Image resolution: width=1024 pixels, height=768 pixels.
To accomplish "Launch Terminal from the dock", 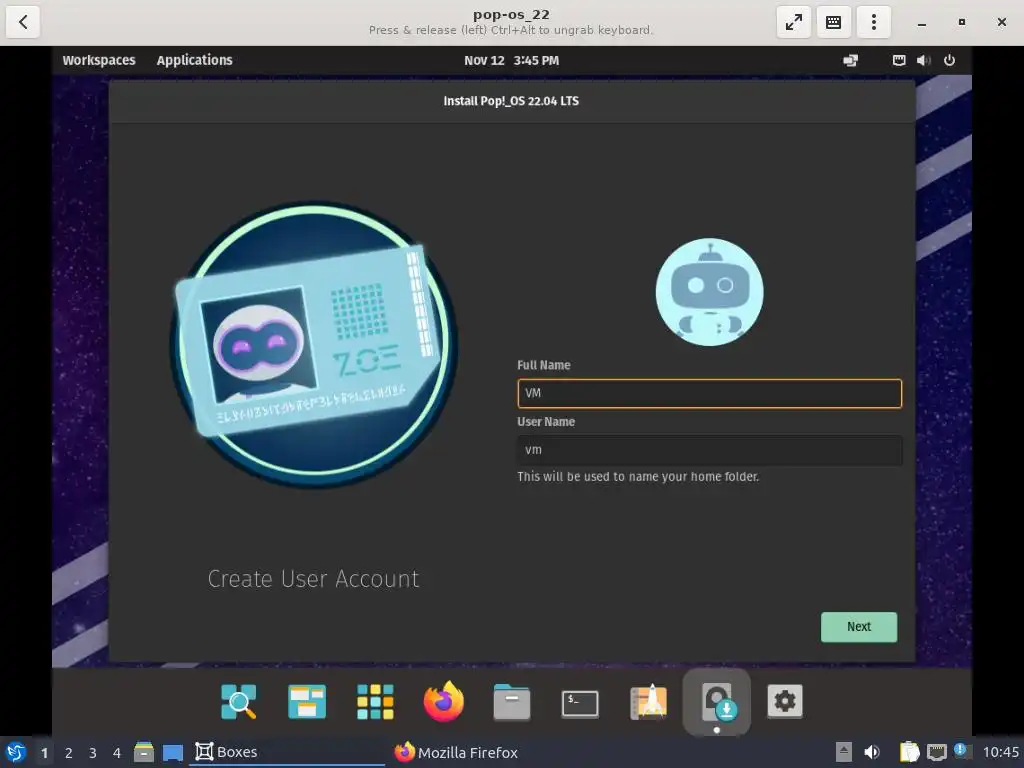I will click(580, 703).
